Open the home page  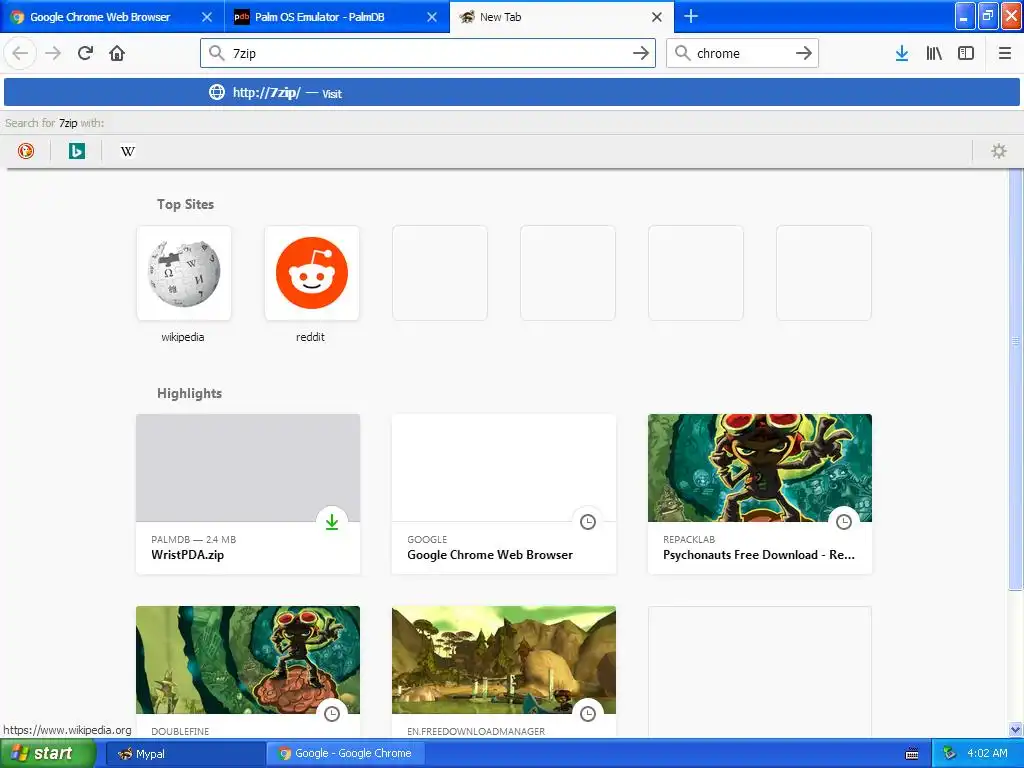[117, 53]
